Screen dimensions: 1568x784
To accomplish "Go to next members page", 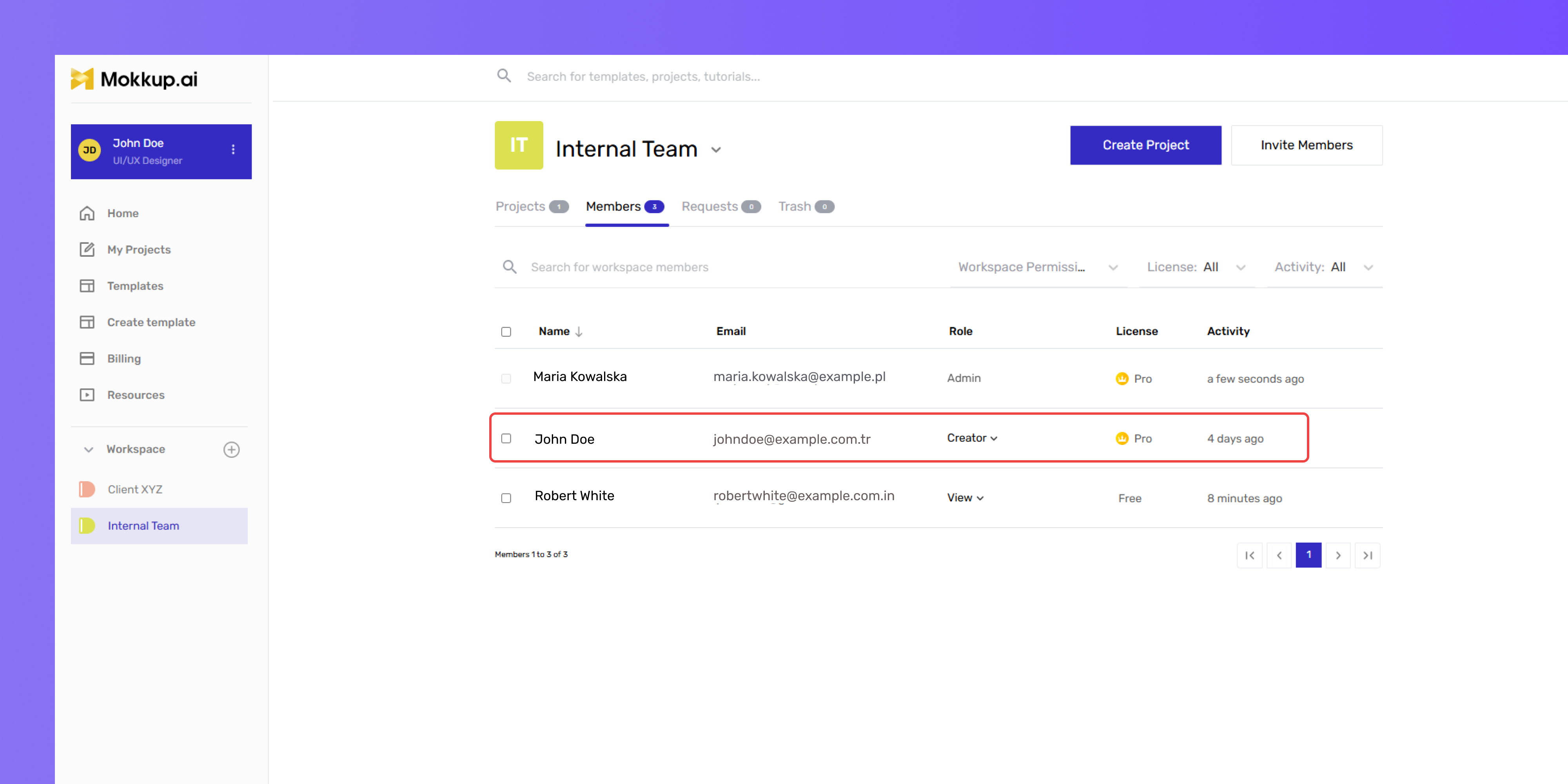I will (1338, 555).
